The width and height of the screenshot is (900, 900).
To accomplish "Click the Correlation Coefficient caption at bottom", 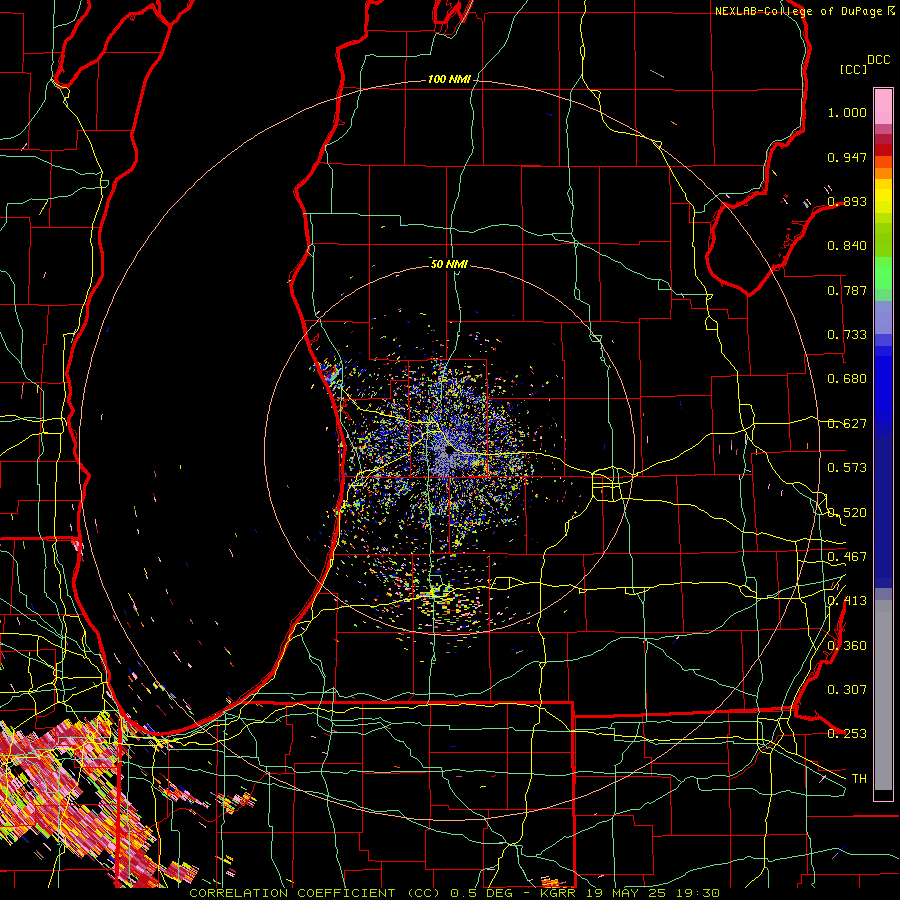I will click(x=454, y=893).
